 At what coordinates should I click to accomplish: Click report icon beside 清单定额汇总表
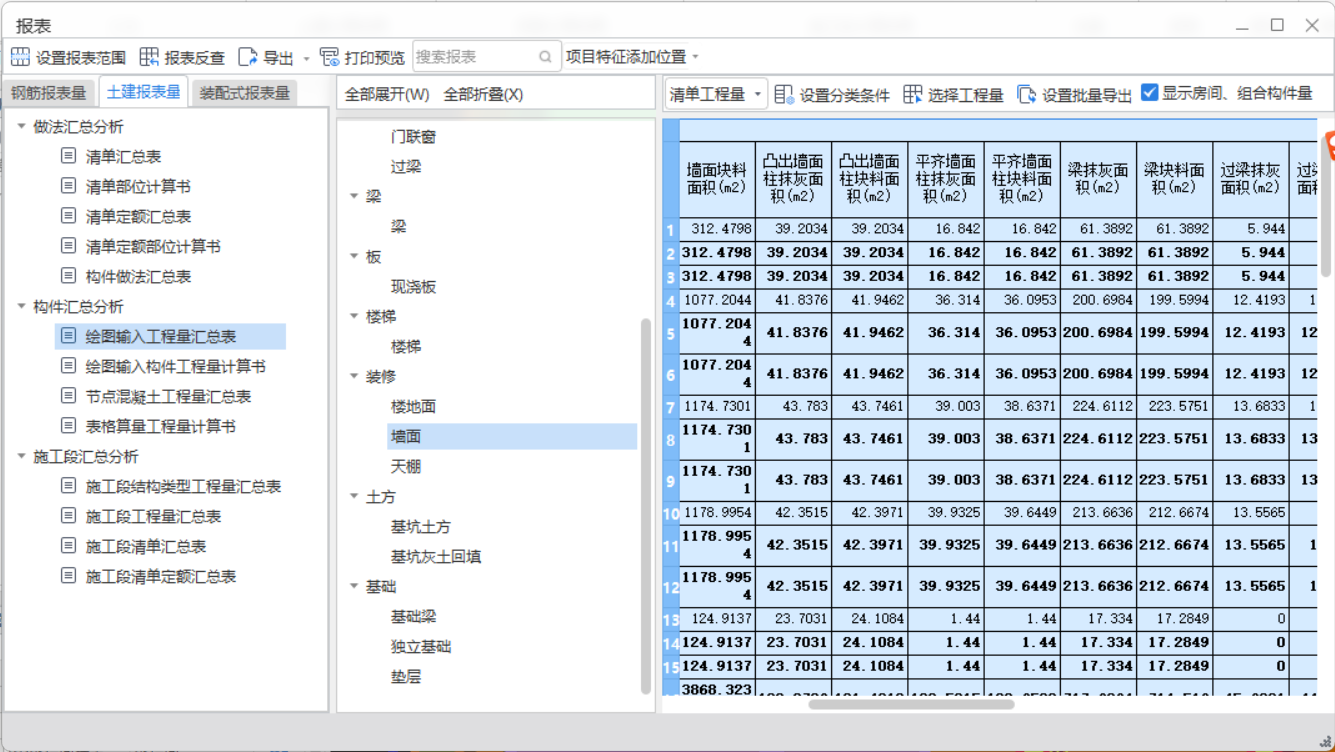pos(68,216)
